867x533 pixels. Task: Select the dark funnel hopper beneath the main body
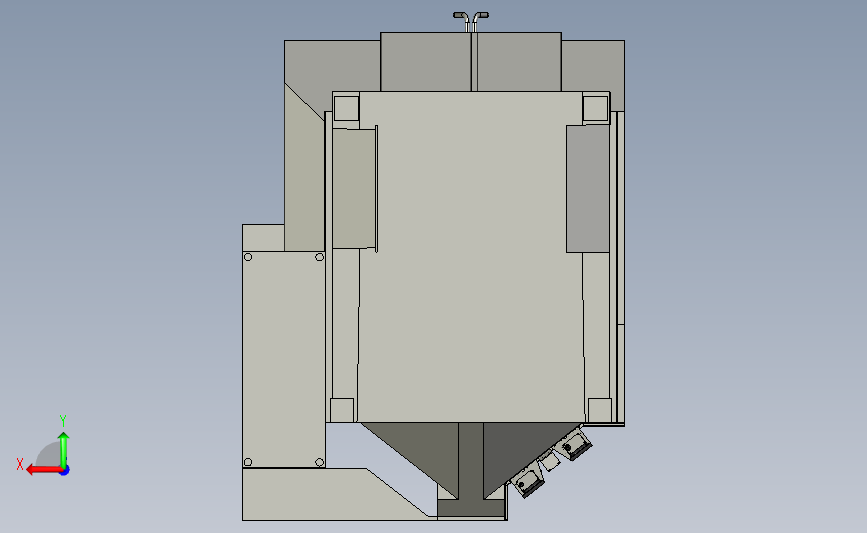470,459
